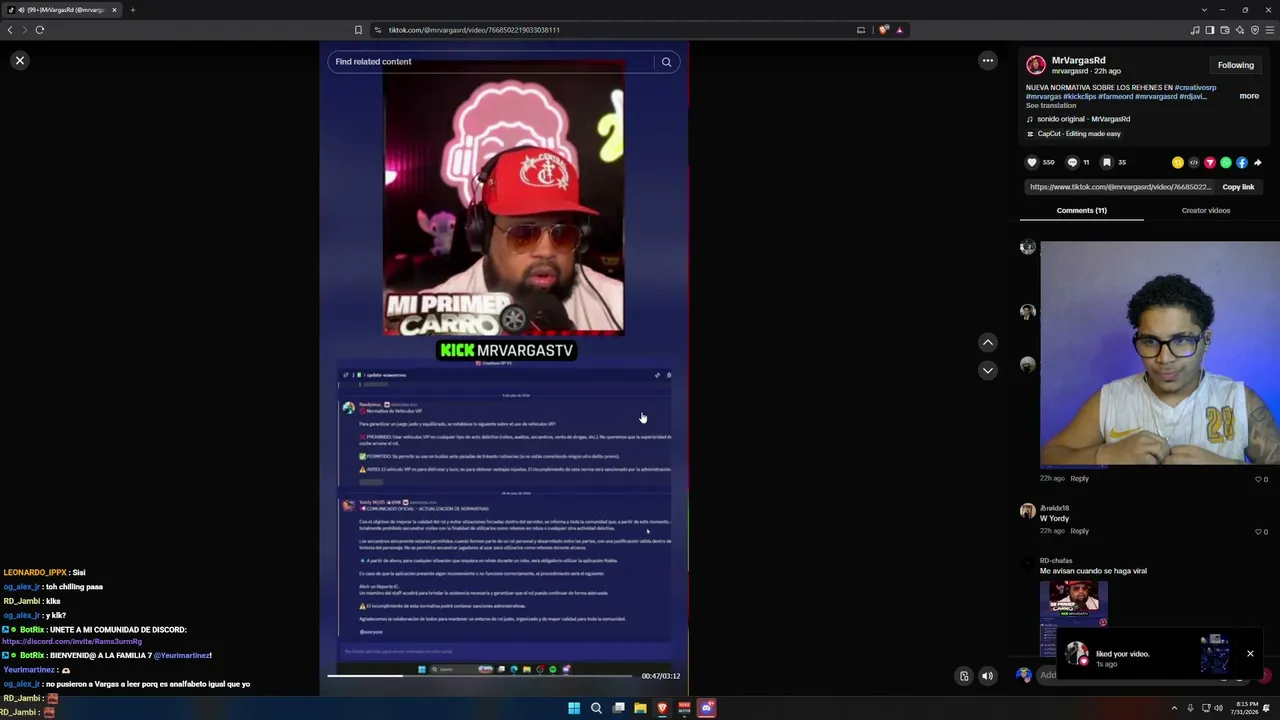Open the three-dot more options menu
The height and width of the screenshot is (720, 1280).
point(987,61)
